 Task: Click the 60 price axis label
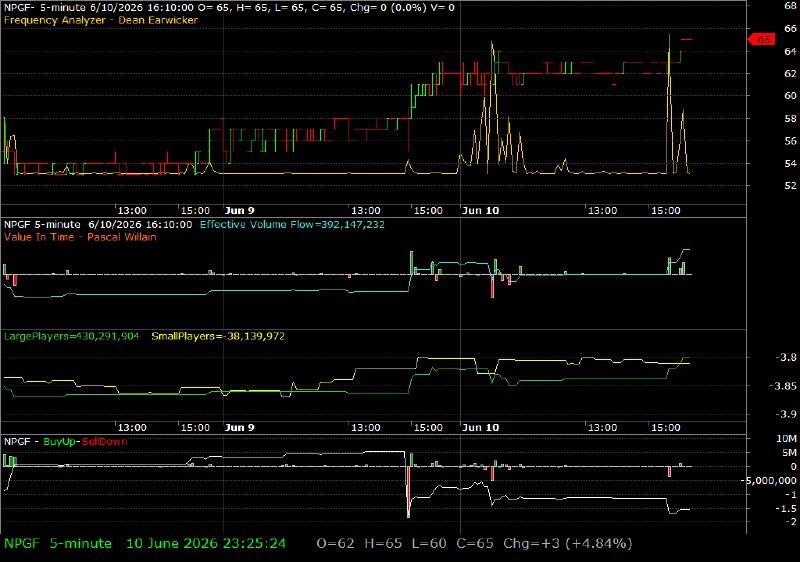click(x=790, y=96)
